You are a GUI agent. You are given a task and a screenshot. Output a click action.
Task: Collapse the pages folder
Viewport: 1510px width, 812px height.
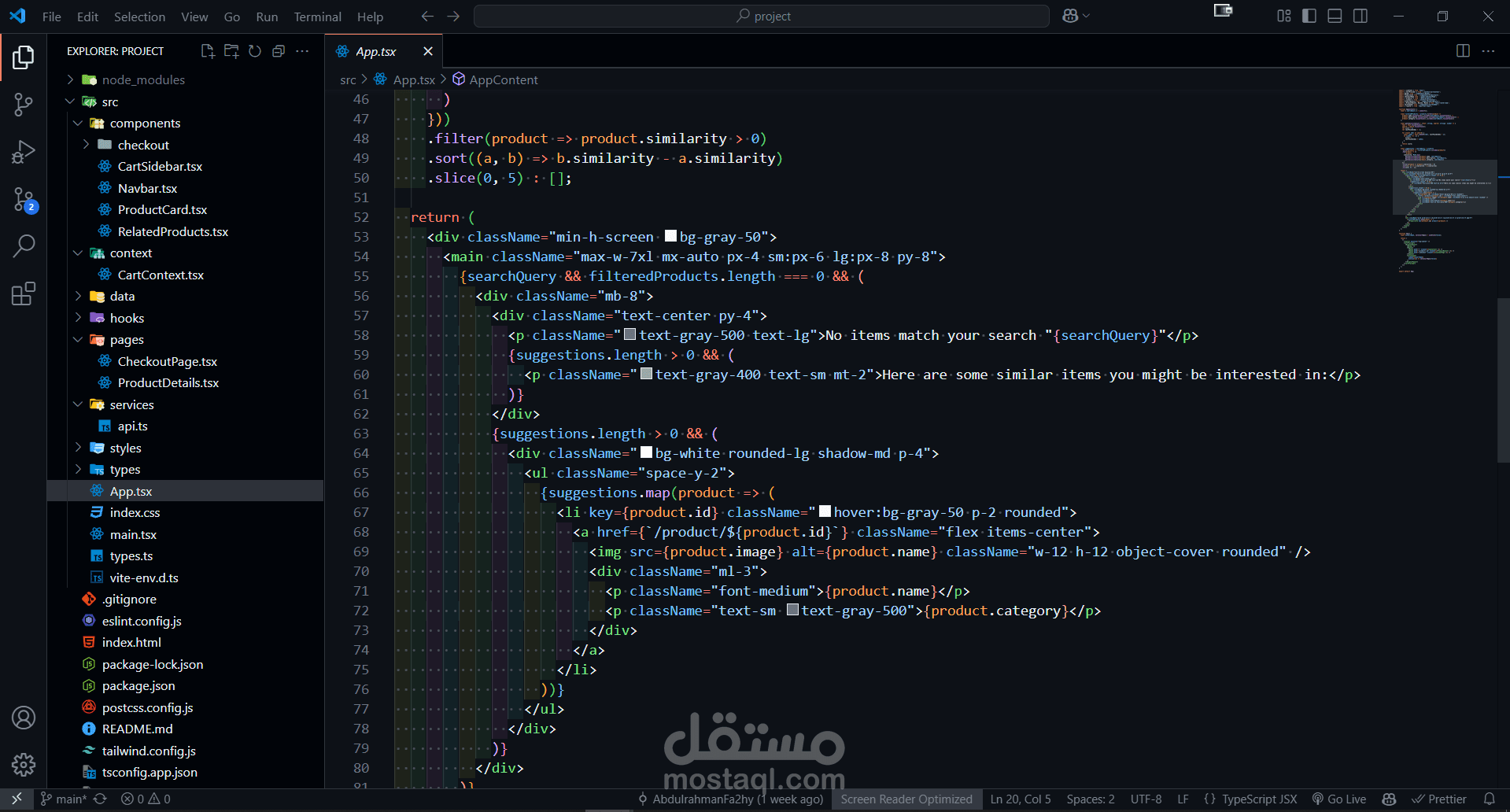tap(186, 339)
